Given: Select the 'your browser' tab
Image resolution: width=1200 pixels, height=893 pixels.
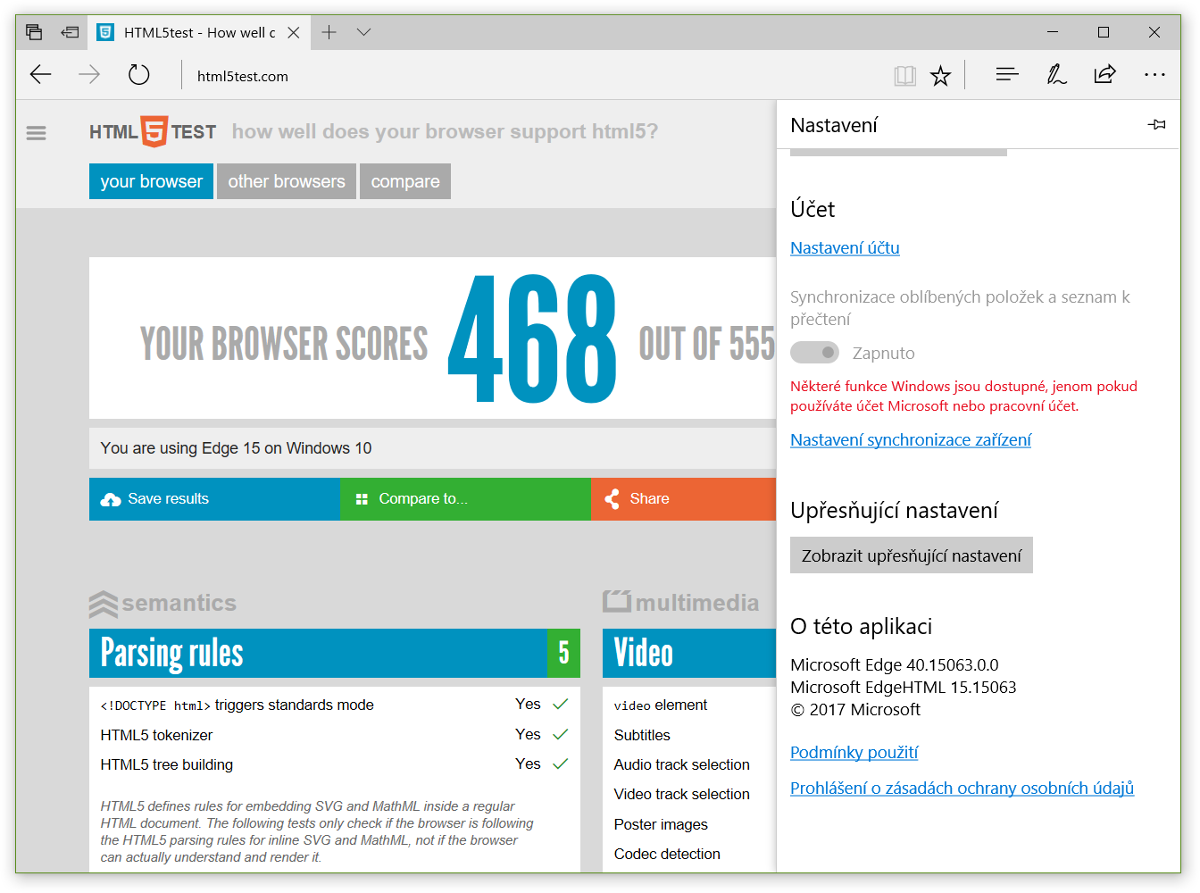Looking at the screenshot, I should (151, 181).
